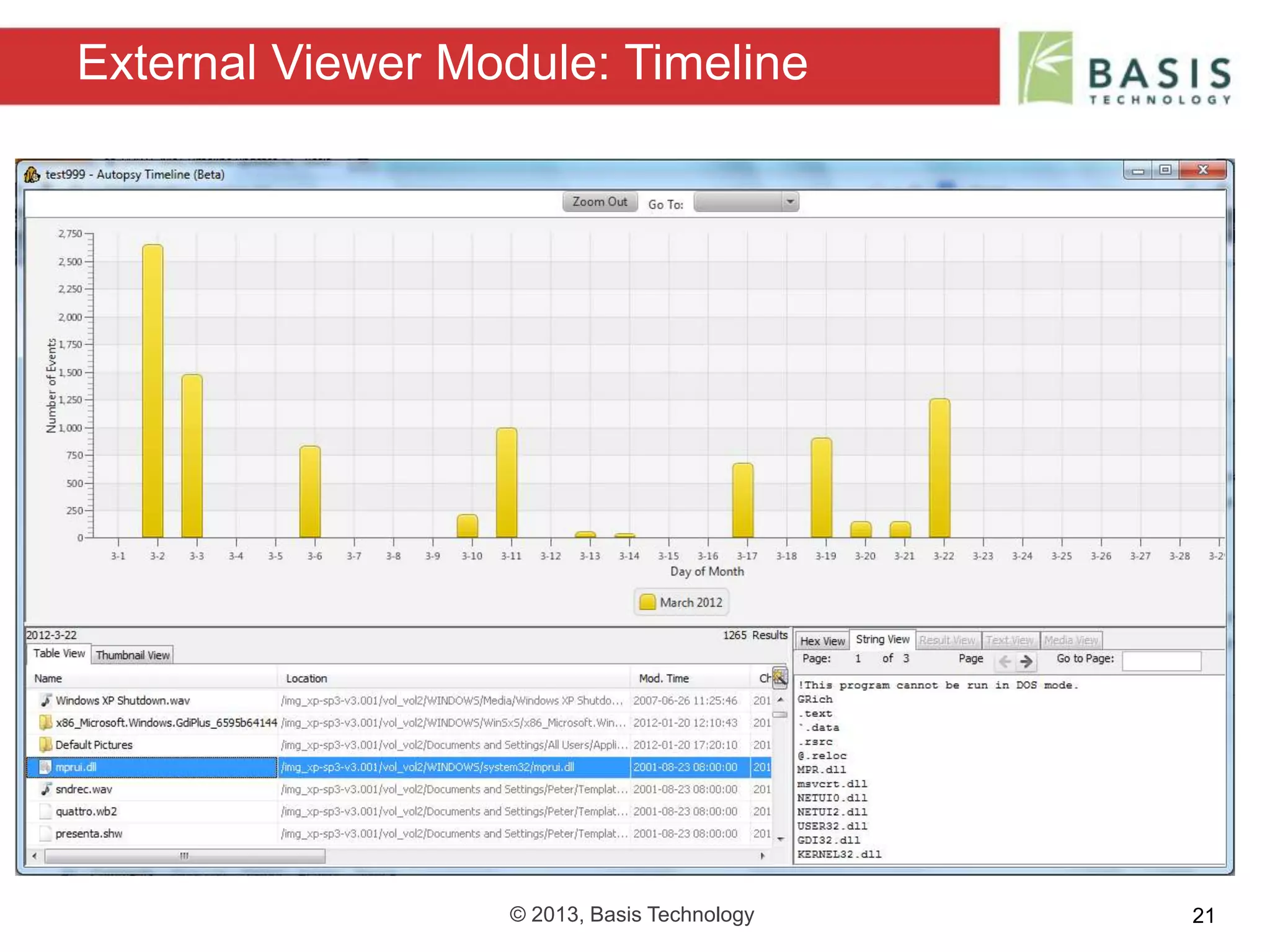
Task: Select the 3-22 bar in the chart
Action: click(x=939, y=468)
